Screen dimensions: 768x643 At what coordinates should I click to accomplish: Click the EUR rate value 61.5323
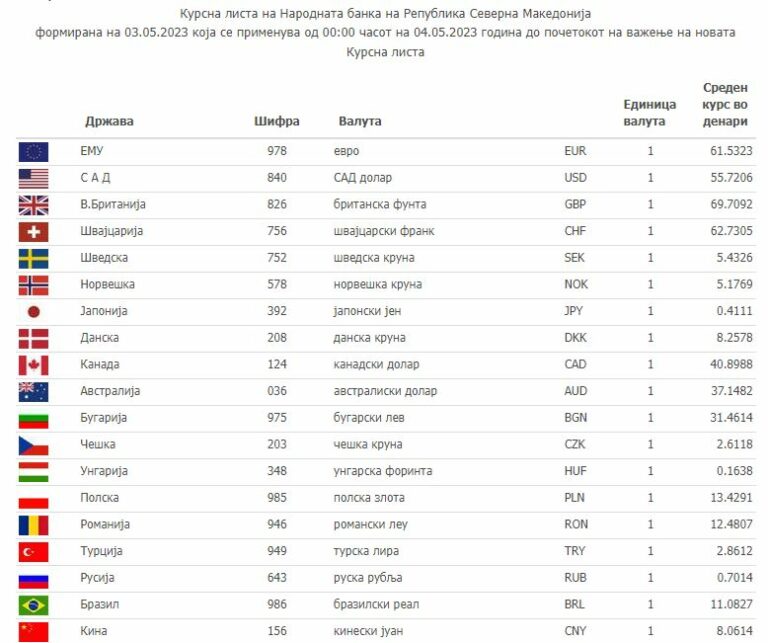(x=730, y=151)
